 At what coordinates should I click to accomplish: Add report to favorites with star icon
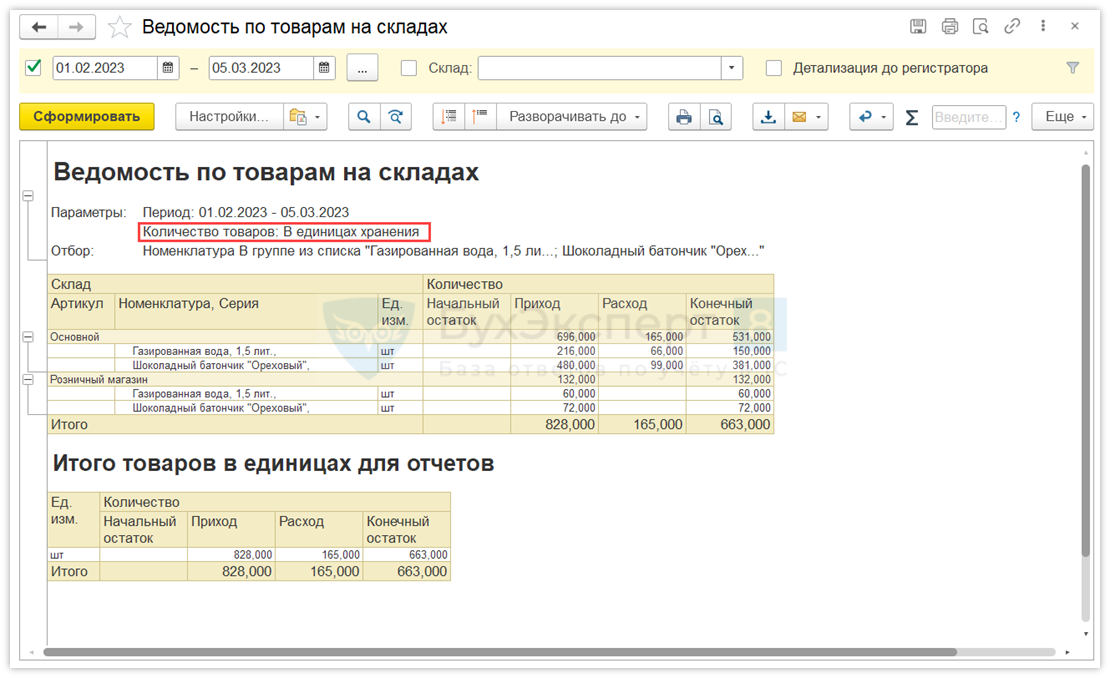119,27
